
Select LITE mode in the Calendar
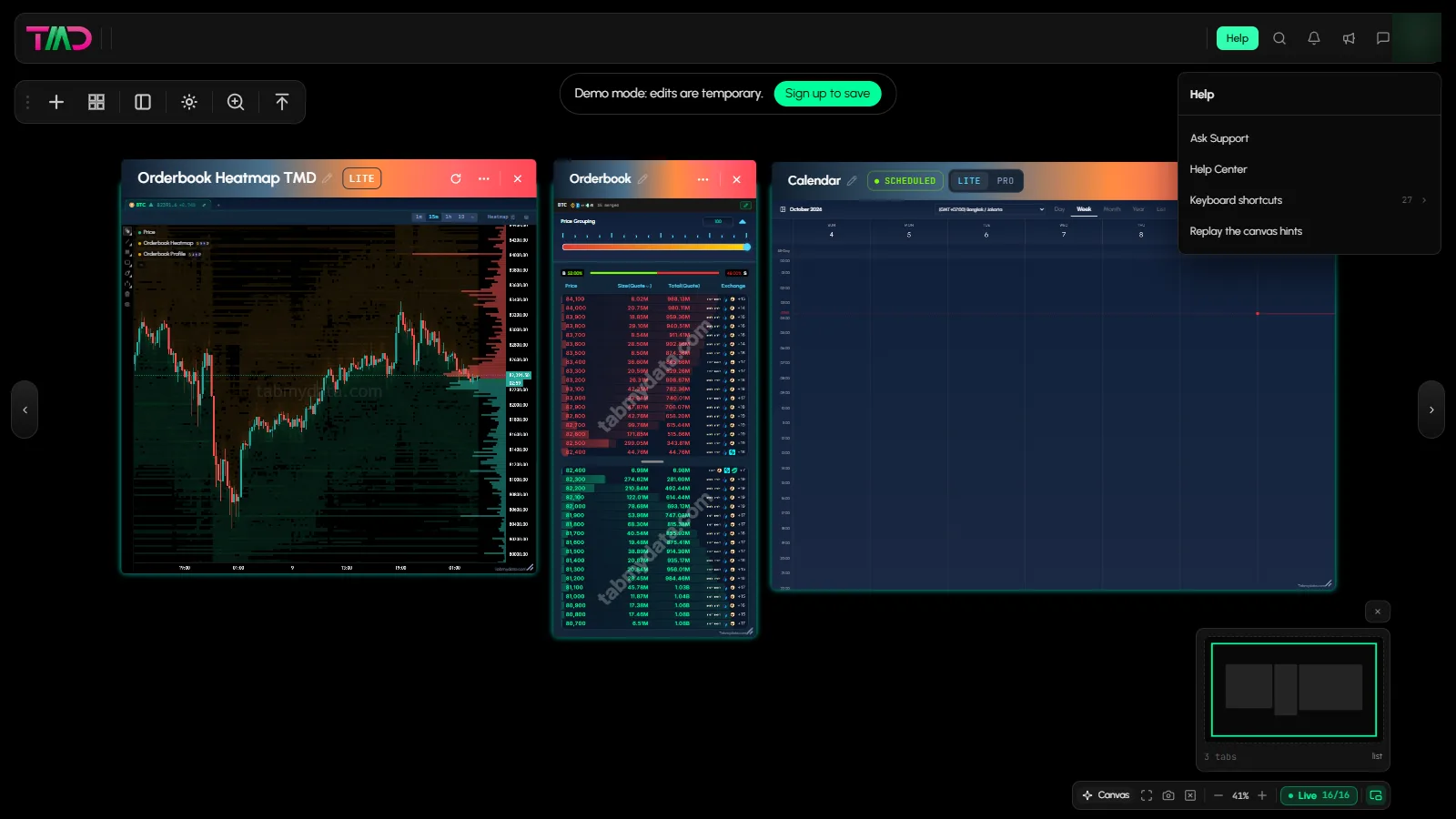point(969,181)
